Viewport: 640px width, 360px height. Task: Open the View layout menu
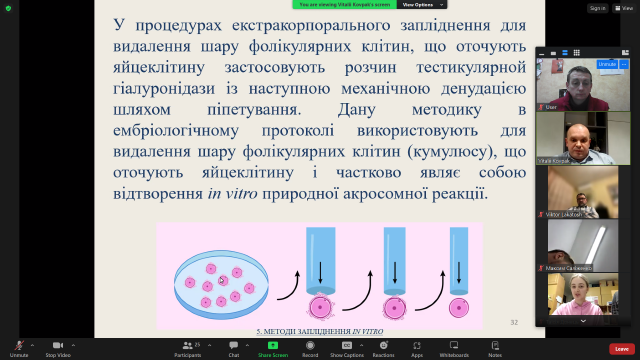pos(624,8)
